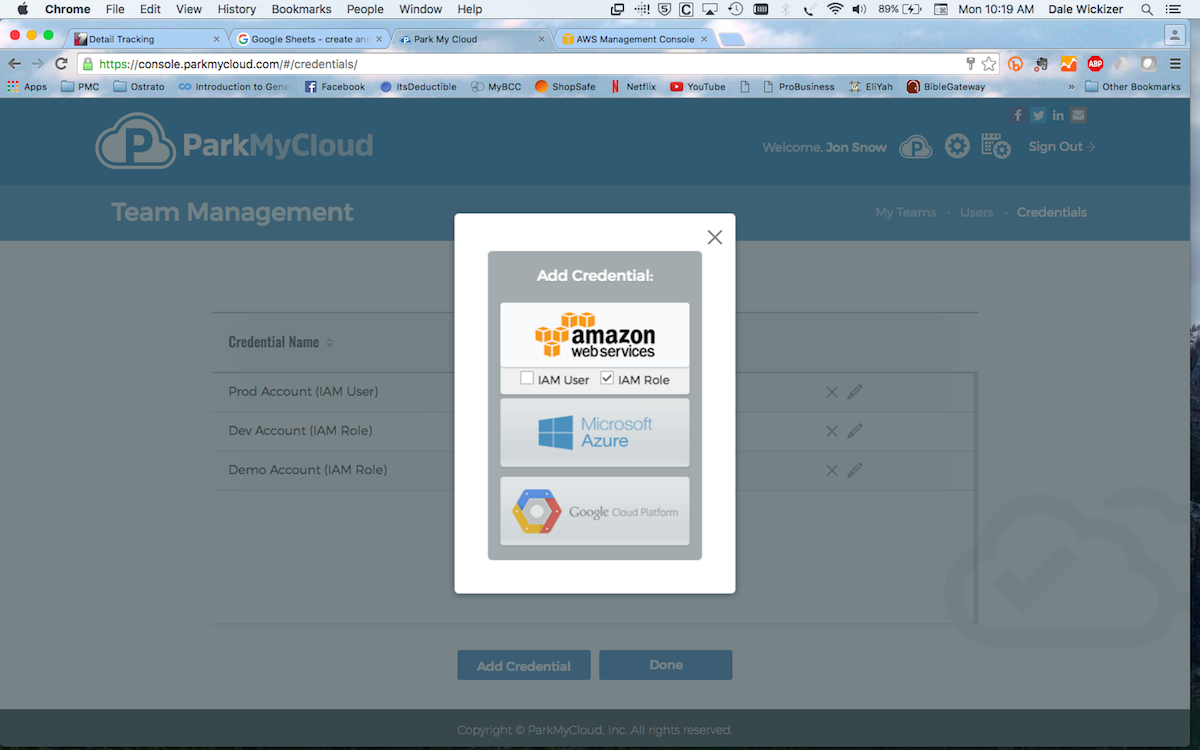Reload the page with refresh icon

61,63
